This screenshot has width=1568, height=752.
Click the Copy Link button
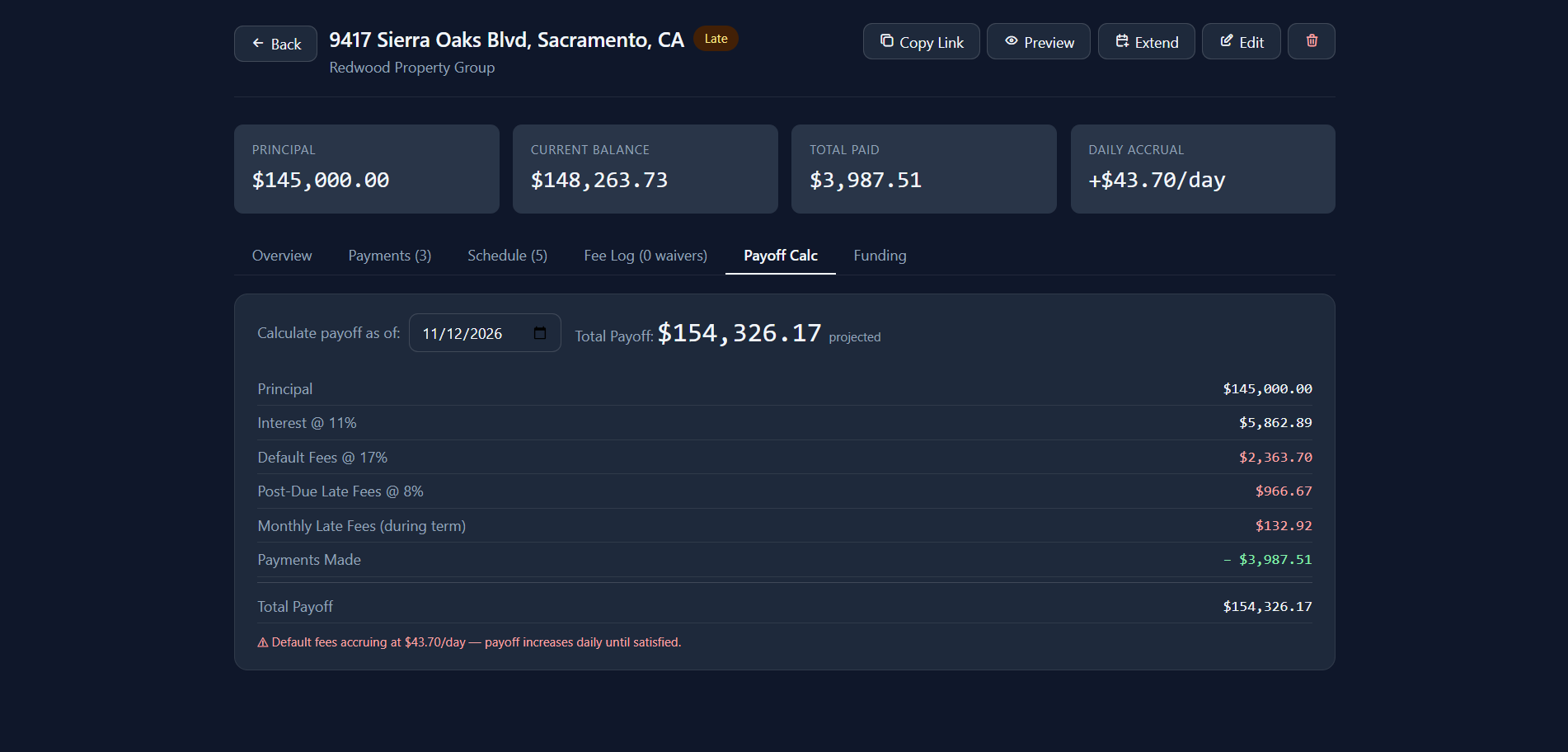[921, 41]
